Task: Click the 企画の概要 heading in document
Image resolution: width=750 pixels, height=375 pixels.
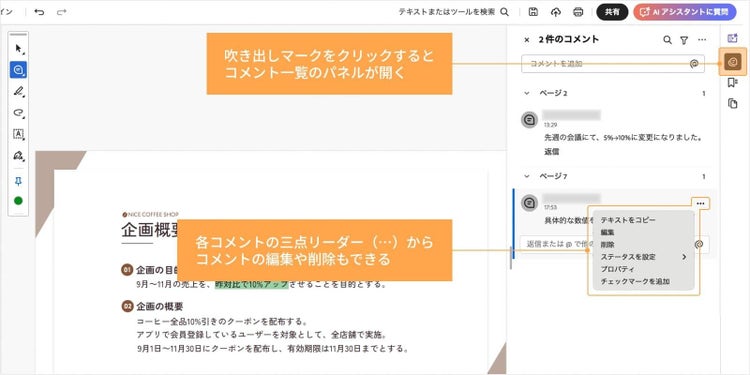Action: 159,307
